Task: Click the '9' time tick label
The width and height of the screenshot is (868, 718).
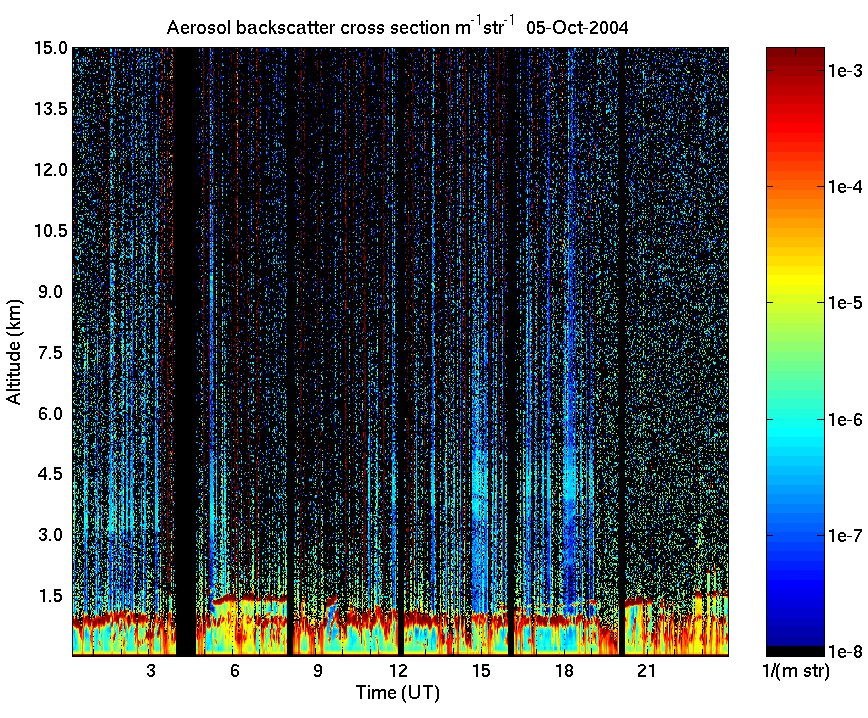Action: point(317,671)
